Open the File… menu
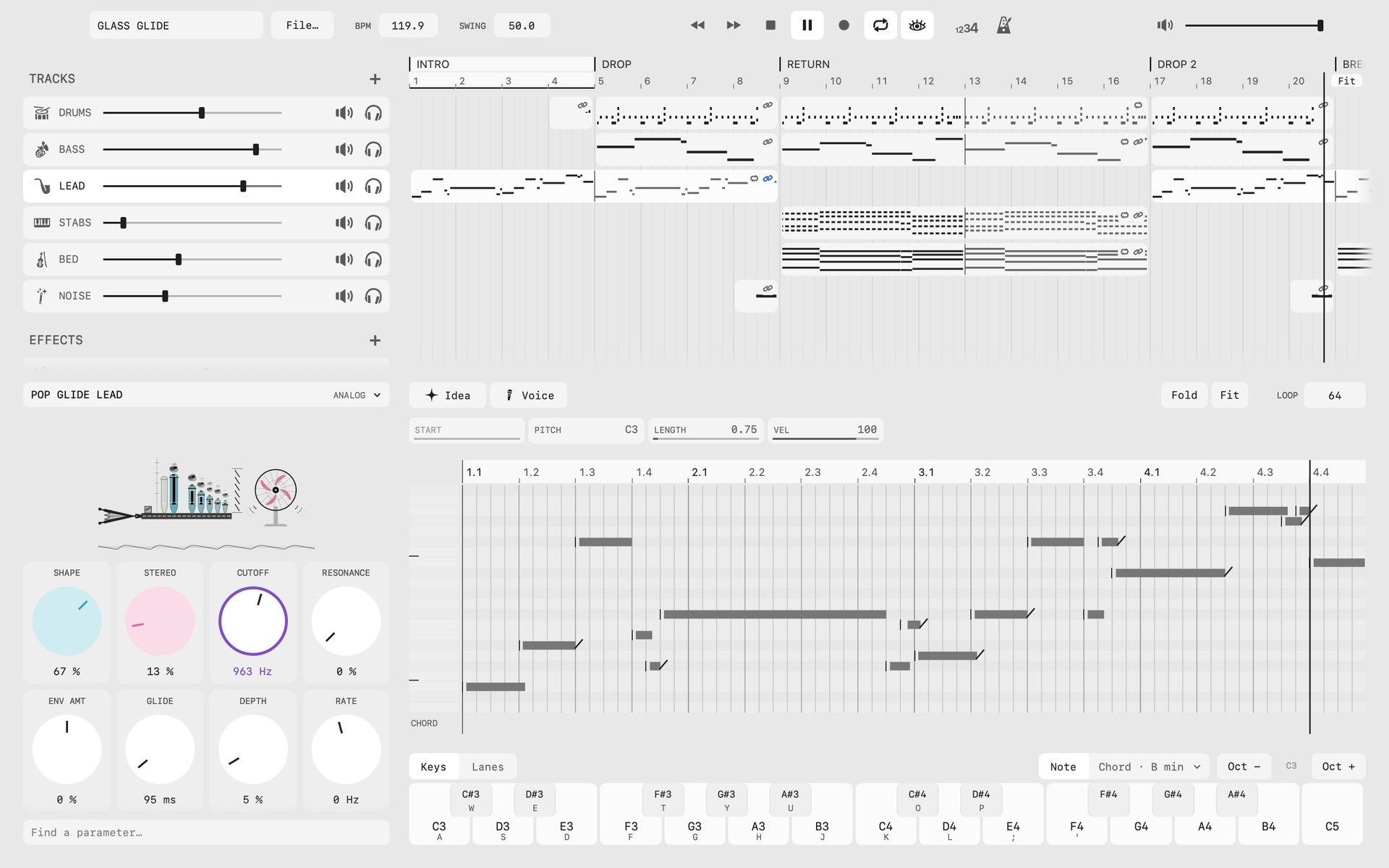Image resolution: width=1389 pixels, height=868 pixels. point(302,25)
